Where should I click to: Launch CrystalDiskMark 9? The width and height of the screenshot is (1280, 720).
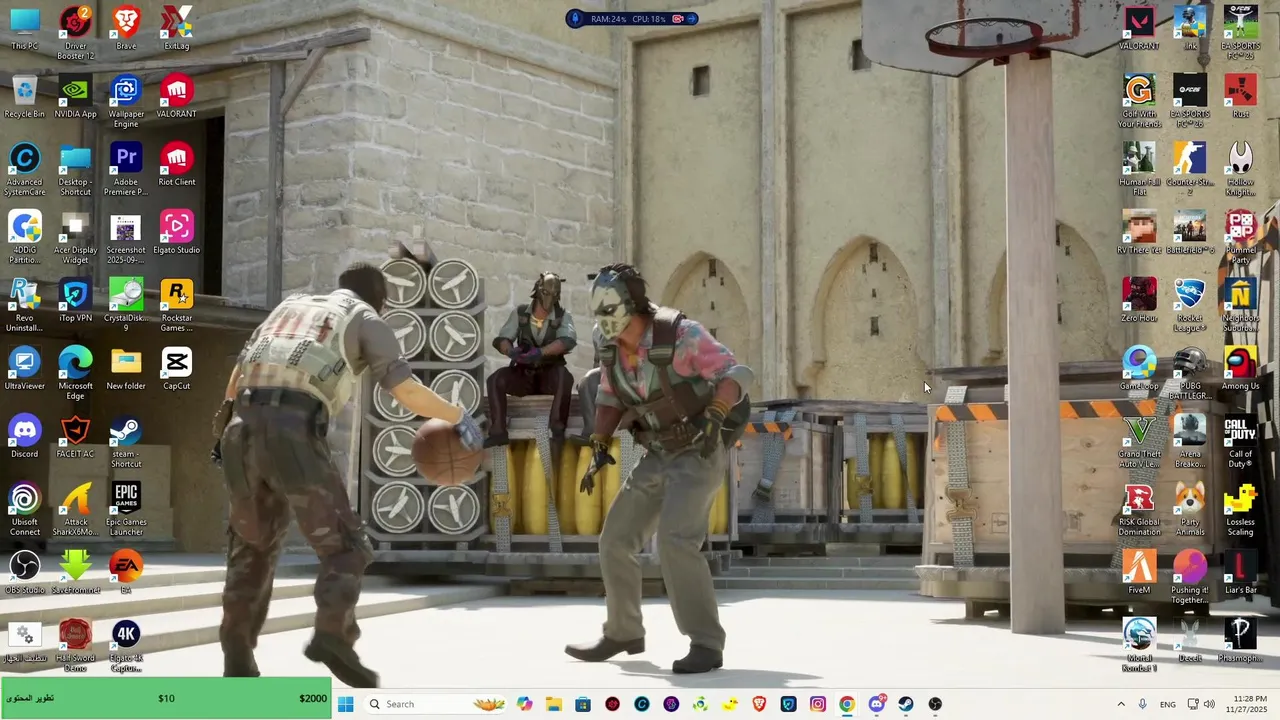[x=126, y=304]
